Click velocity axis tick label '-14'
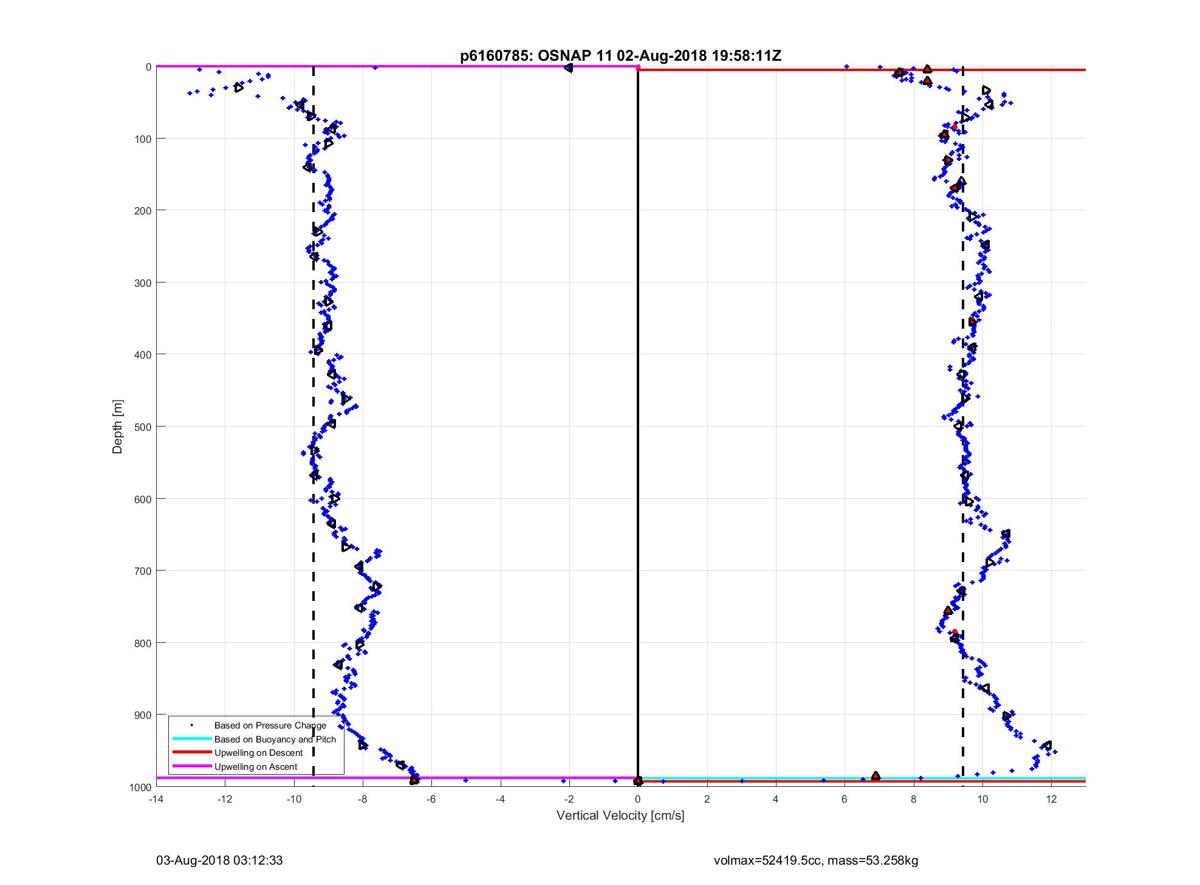This screenshot has height=885, width=1200. tap(155, 800)
